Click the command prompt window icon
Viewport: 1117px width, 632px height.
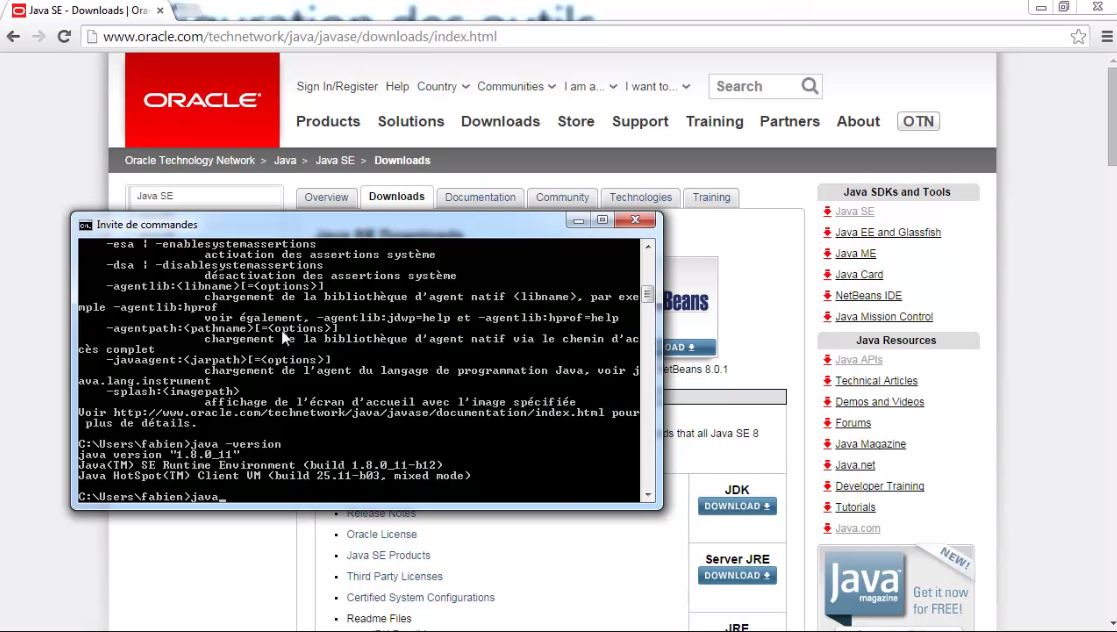pyautogui.click(x=85, y=224)
